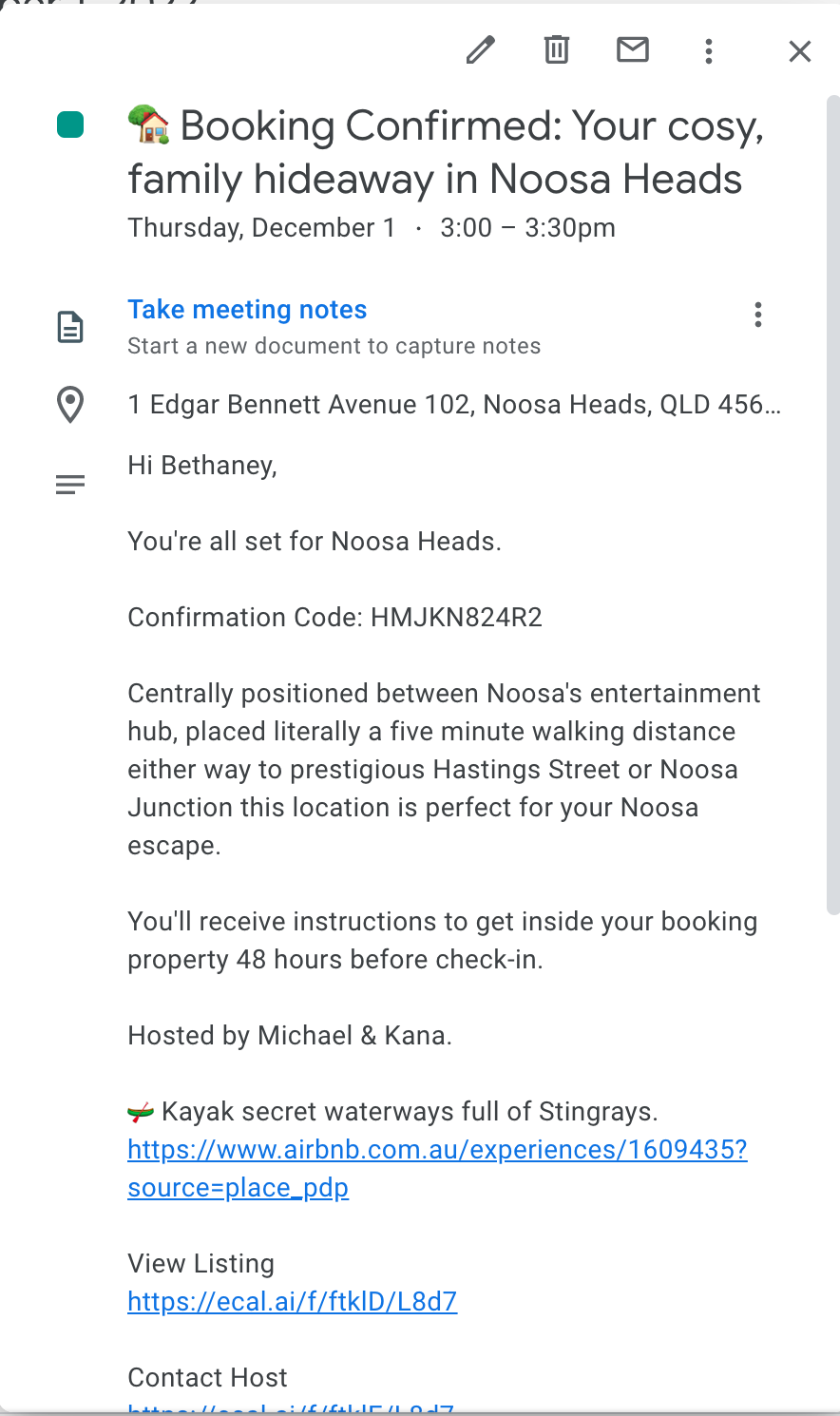Delete the event with trash icon
This screenshot has width=840, height=1416.
557,49
